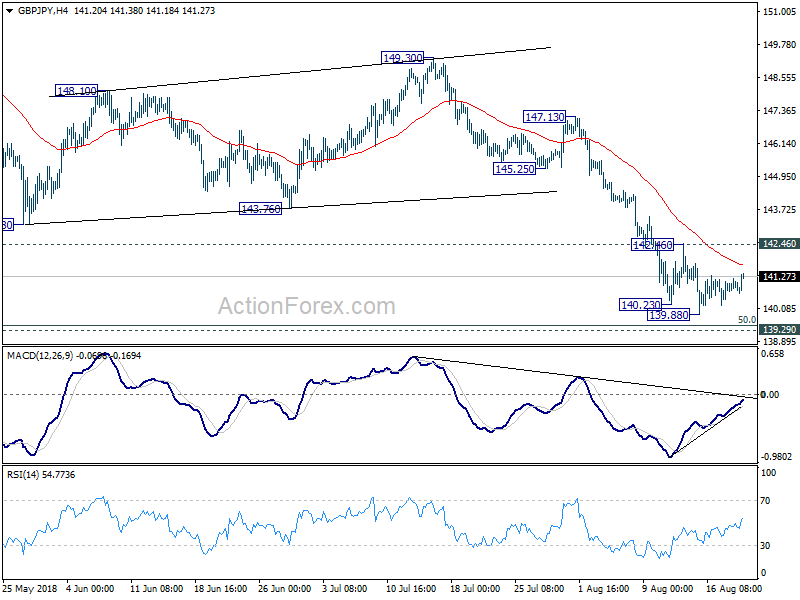Click the 140.230 price label
This screenshot has width=800, height=600.
[640, 305]
